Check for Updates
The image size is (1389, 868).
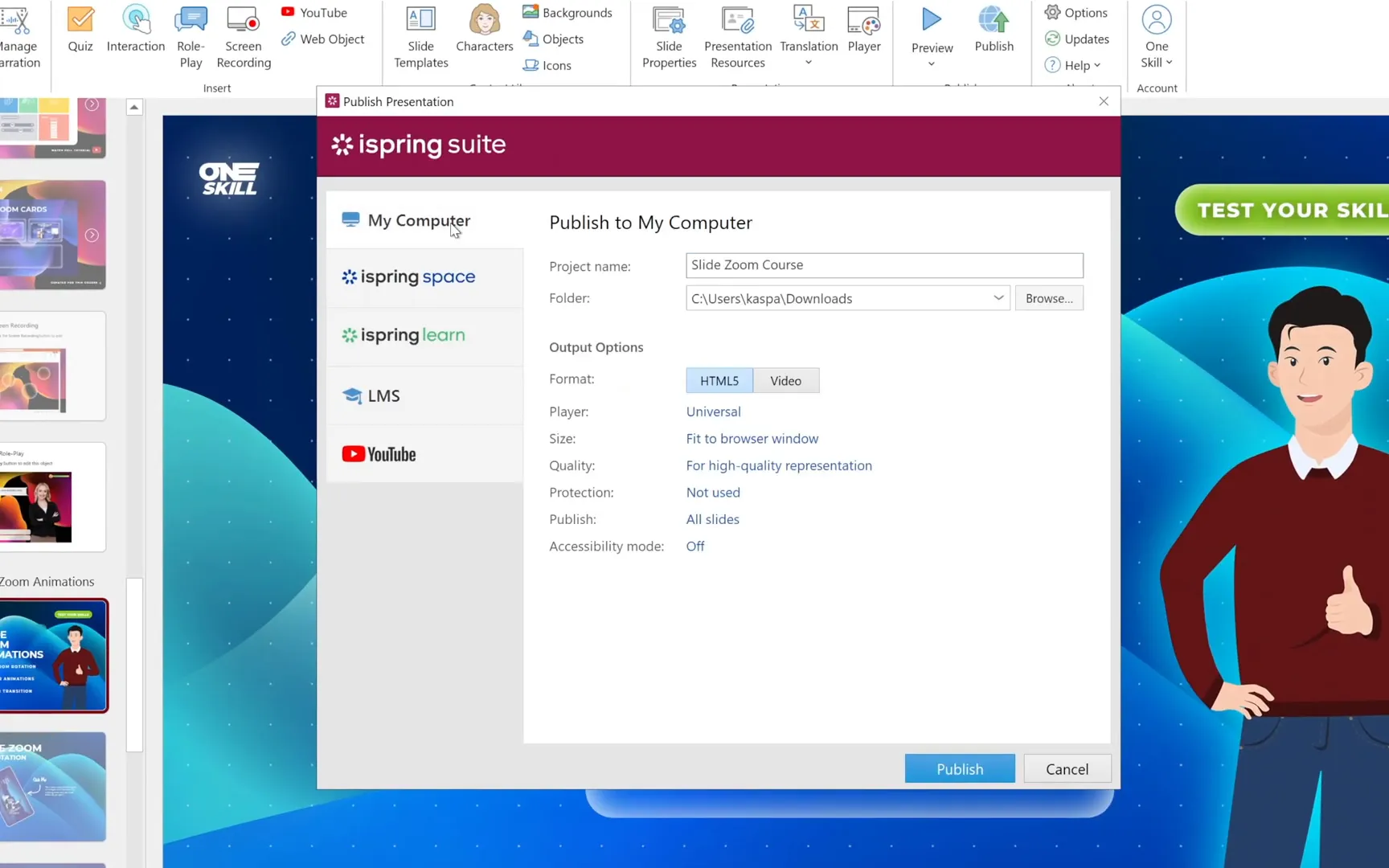tap(1077, 39)
